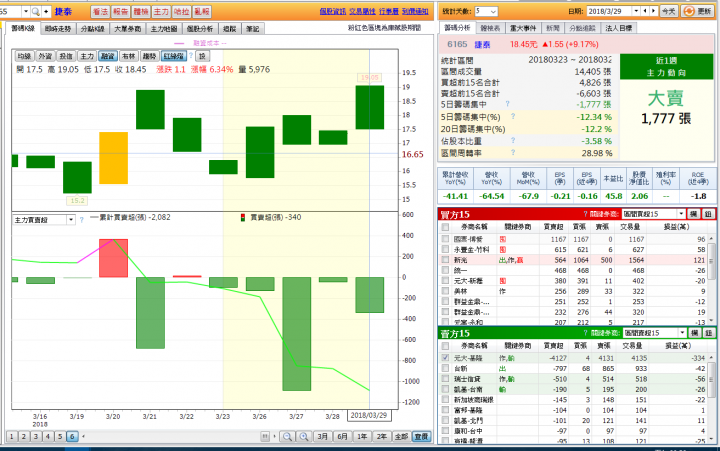Click the 買方15 list vertical scrollbar

tap(711, 279)
